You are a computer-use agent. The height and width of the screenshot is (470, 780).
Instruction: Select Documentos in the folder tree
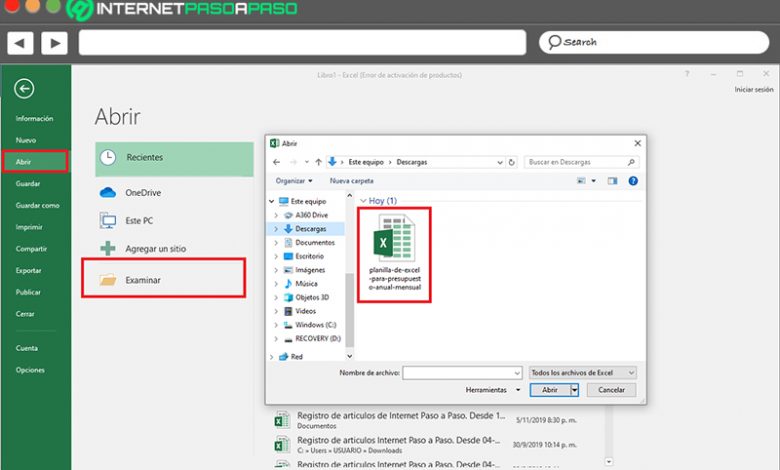(x=315, y=243)
